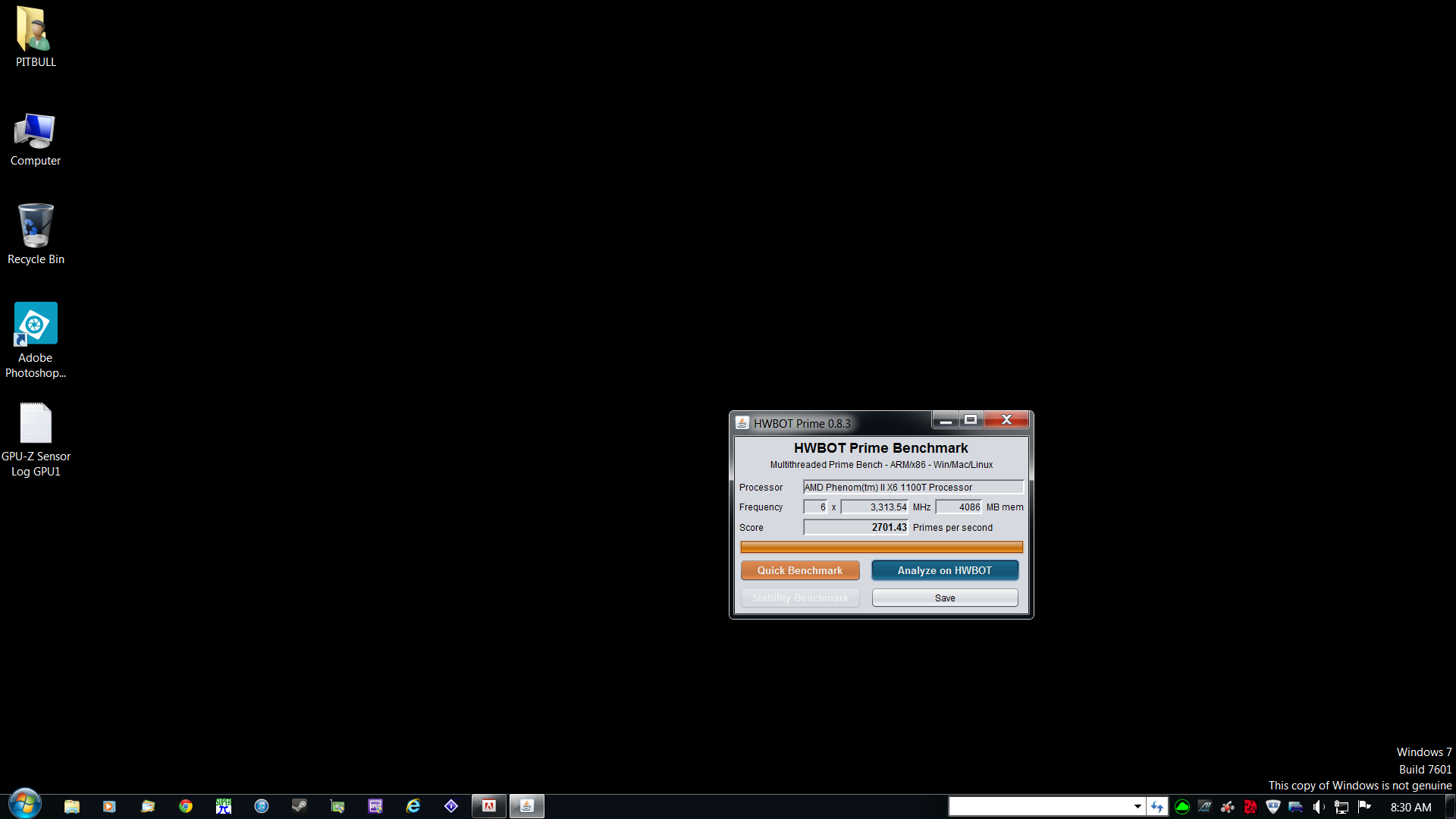Maximize the HWBOT Prime window
This screenshot has width=1456, height=819.
[x=971, y=420]
